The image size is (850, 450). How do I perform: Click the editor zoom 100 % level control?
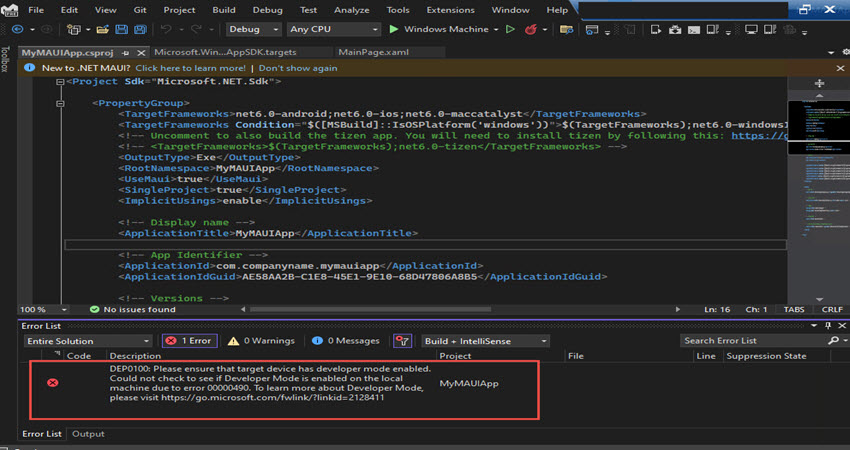[x=32, y=310]
